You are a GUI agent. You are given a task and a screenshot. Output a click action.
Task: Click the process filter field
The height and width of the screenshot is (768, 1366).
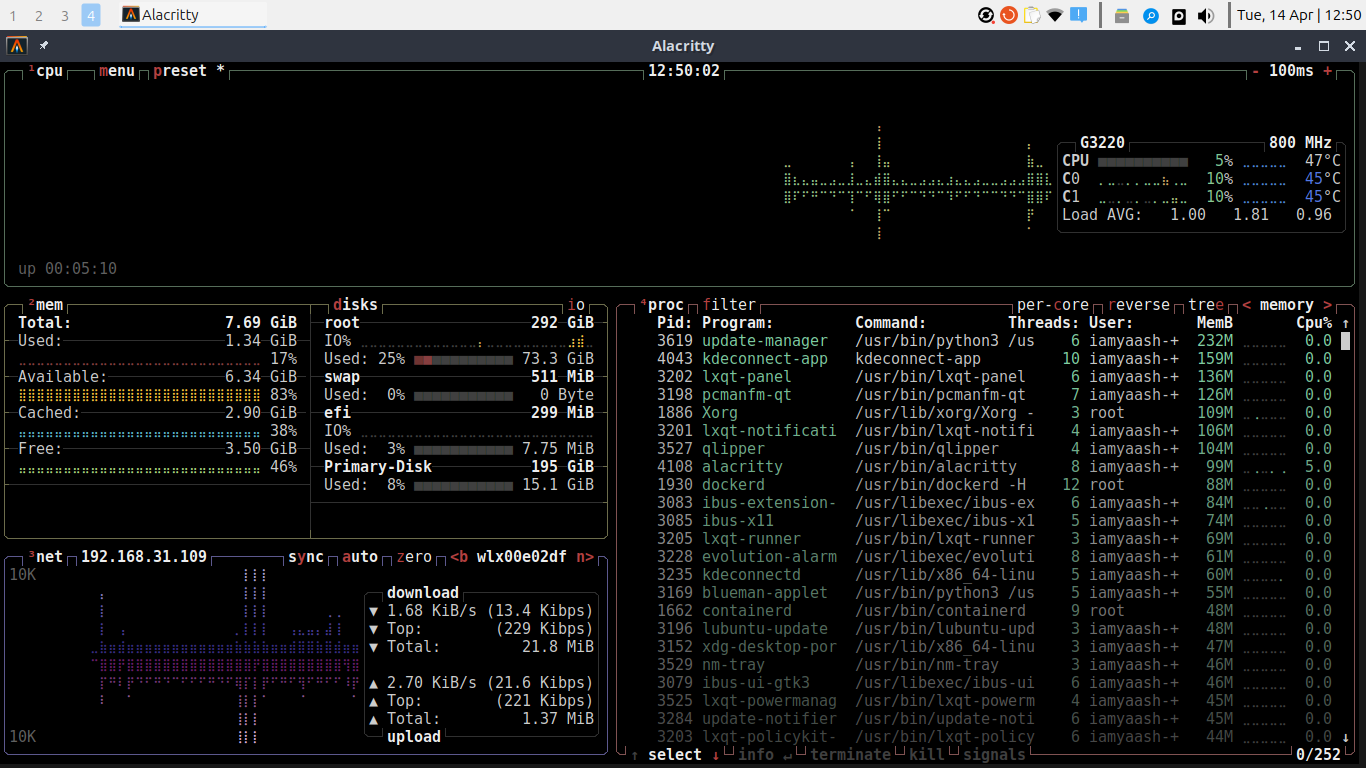point(729,305)
